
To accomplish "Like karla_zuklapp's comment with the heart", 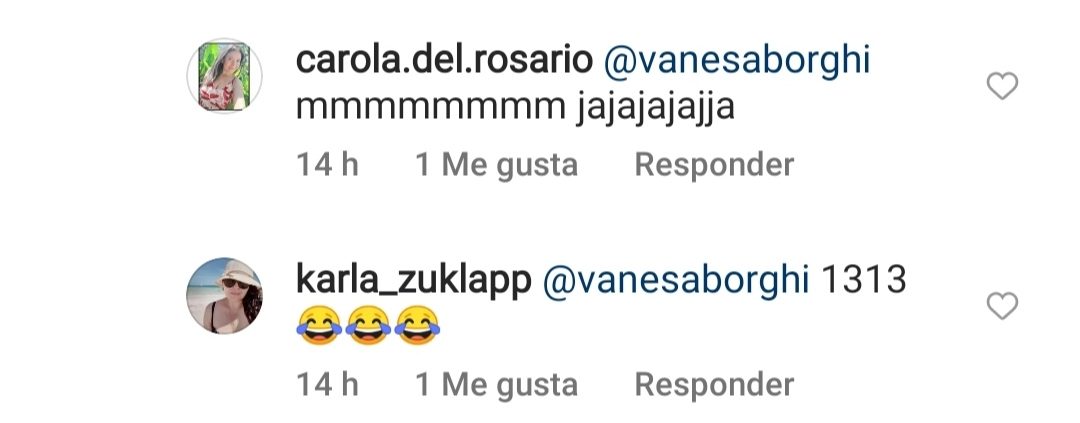I will (x=1002, y=306).
